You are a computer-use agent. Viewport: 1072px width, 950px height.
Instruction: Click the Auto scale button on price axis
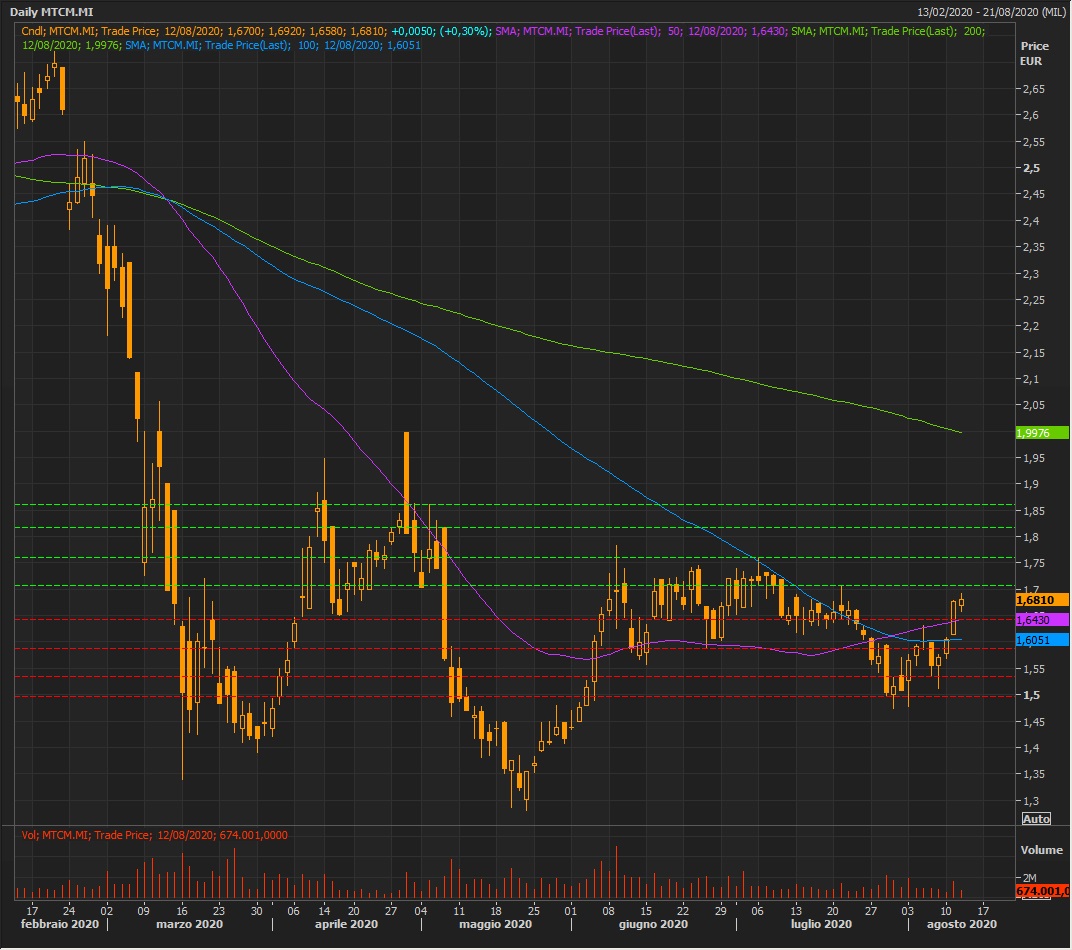tap(1036, 819)
